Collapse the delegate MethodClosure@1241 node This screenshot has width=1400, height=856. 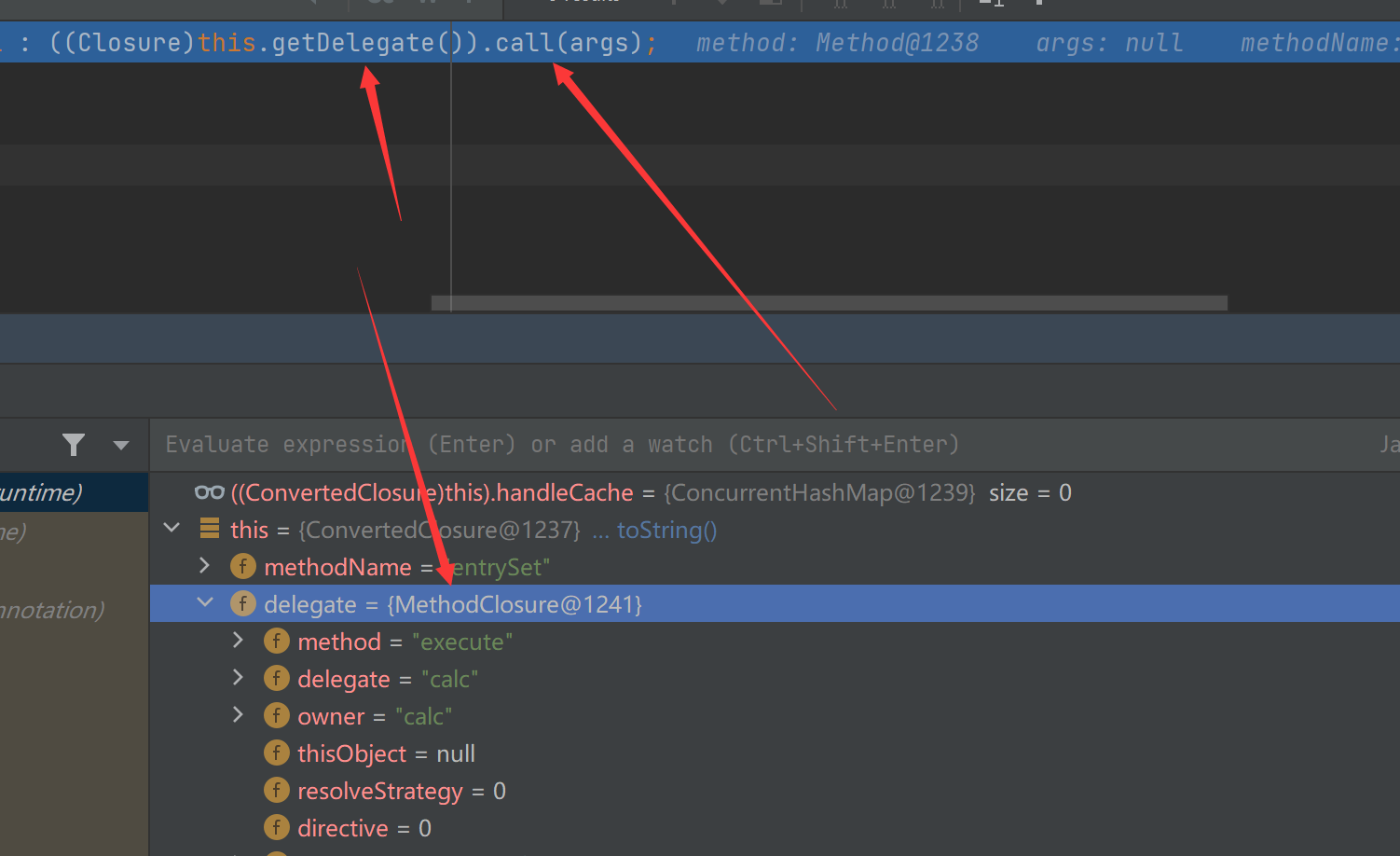pos(205,603)
